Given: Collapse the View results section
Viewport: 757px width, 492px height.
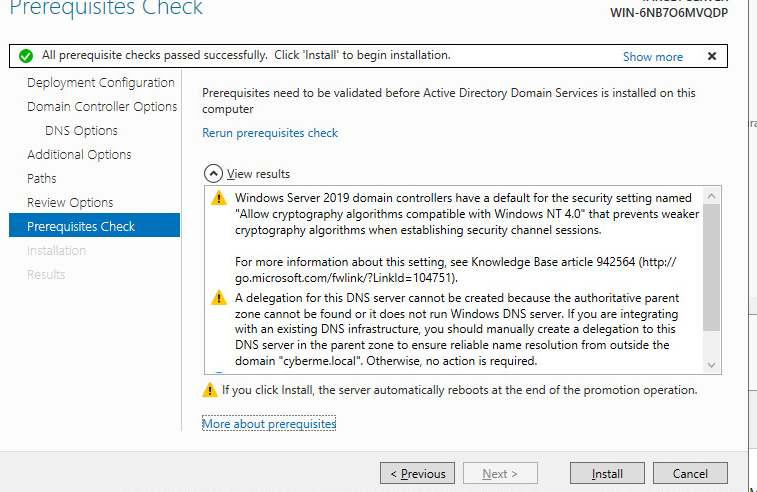Looking at the screenshot, I should (211, 174).
